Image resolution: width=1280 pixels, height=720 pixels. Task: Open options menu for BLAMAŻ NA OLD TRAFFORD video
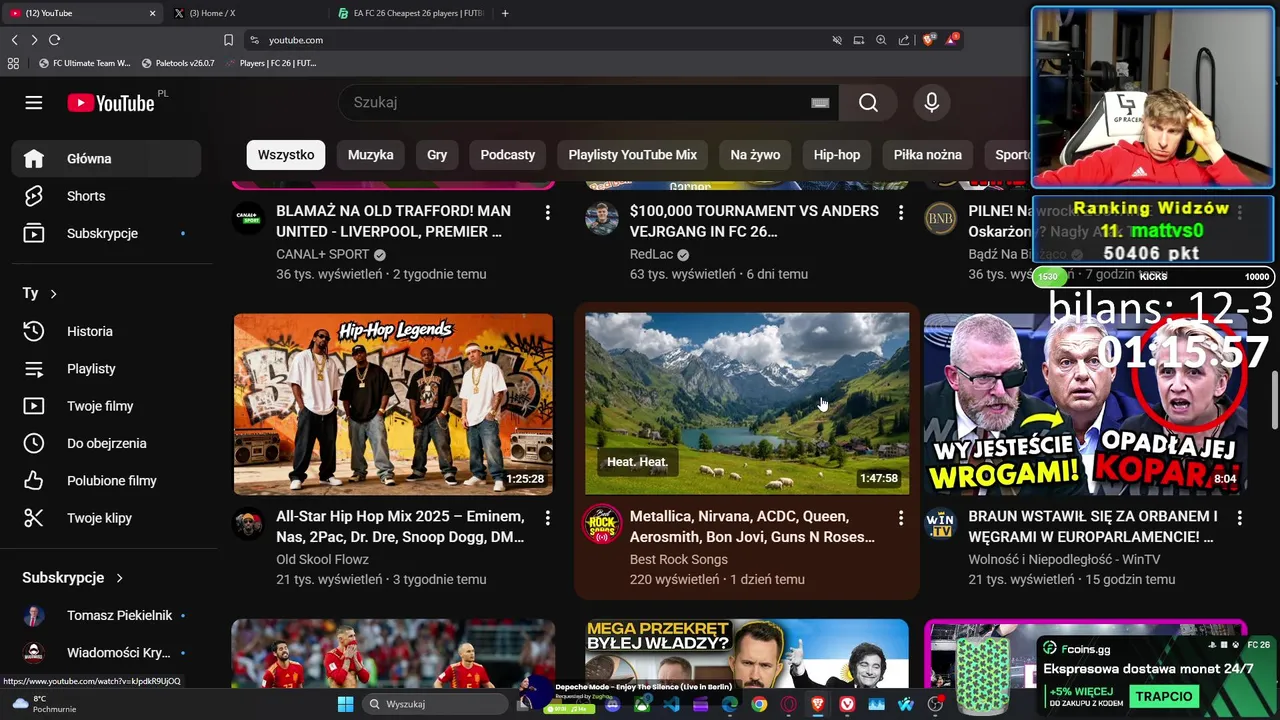[x=547, y=213]
